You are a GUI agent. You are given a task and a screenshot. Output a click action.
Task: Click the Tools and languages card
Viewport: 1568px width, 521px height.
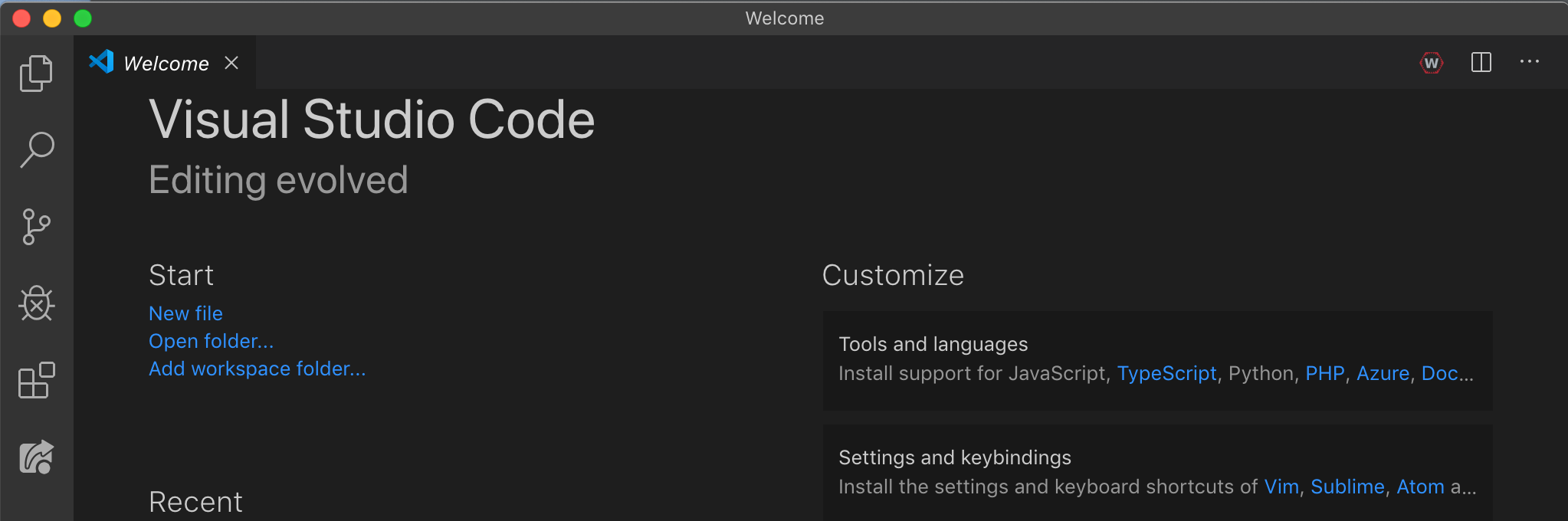pos(1157,360)
